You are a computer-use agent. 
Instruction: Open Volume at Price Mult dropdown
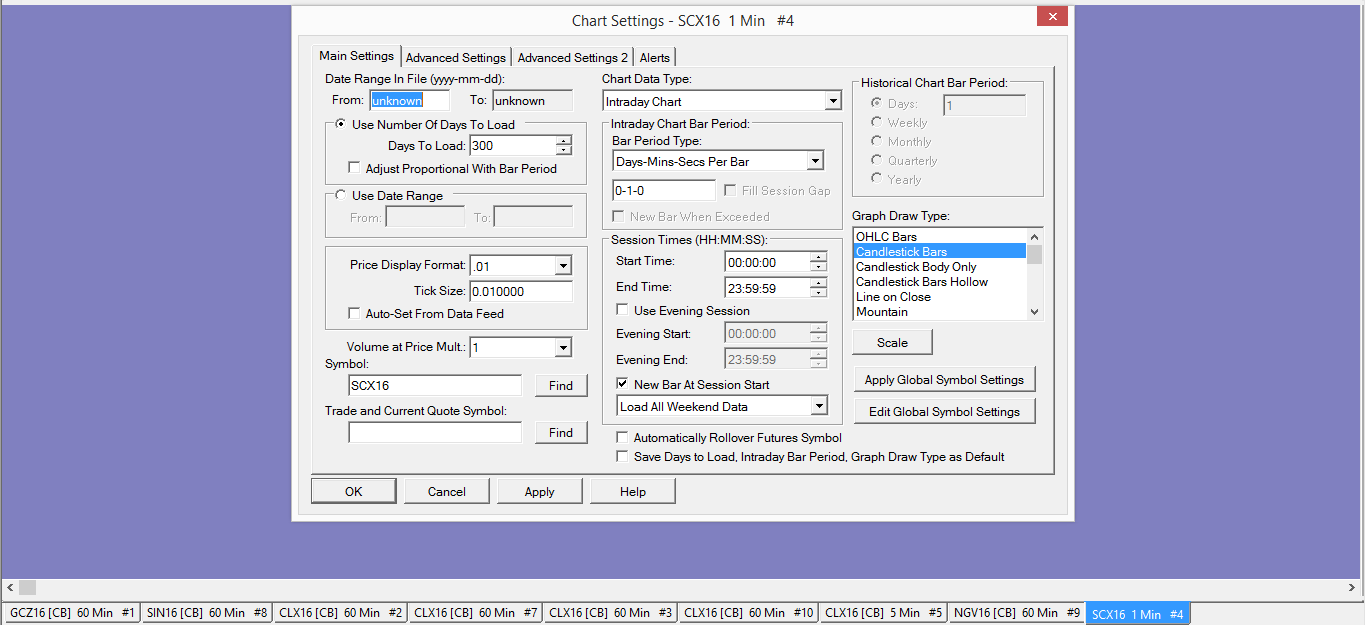pyautogui.click(x=563, y=347)
